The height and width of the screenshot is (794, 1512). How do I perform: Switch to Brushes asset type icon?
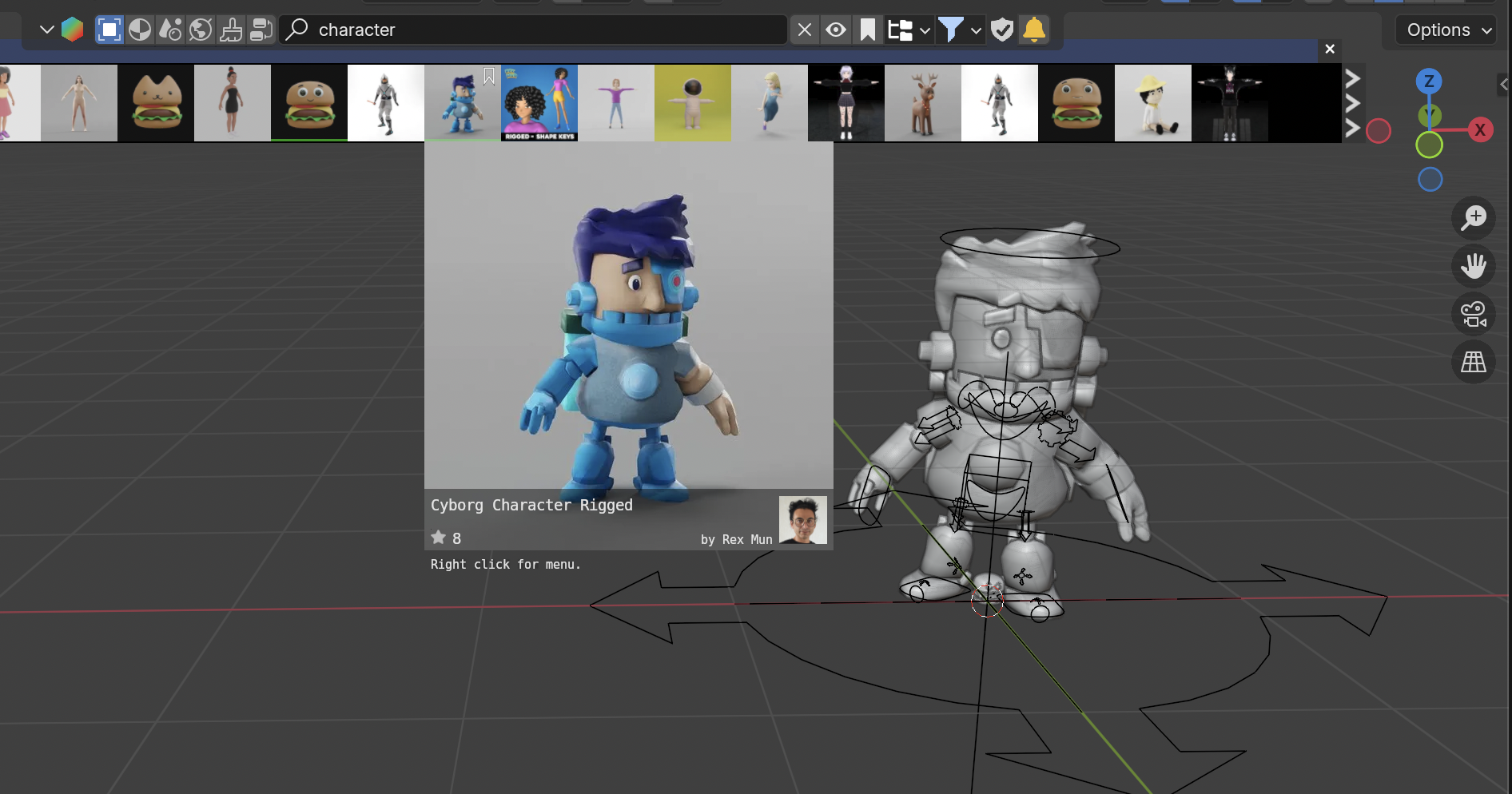tap(231, 30)
